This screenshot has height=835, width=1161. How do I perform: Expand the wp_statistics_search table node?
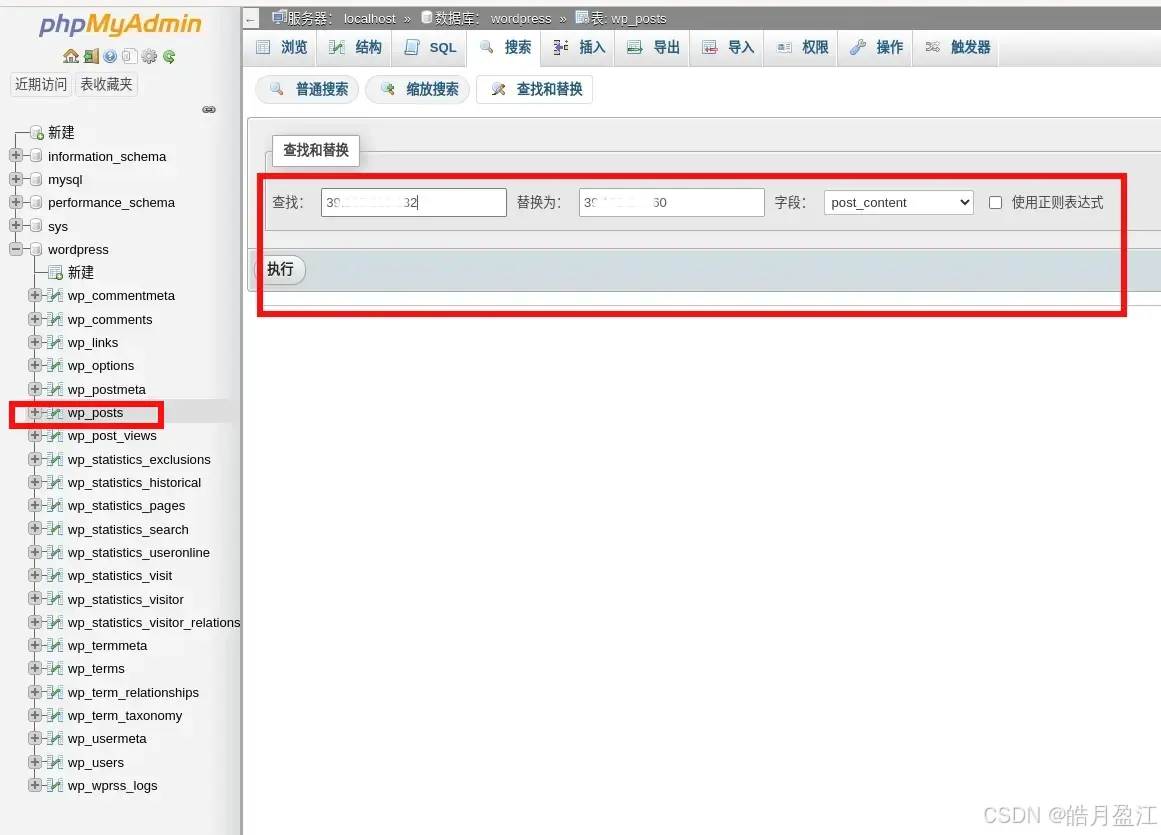coord(34,529)
